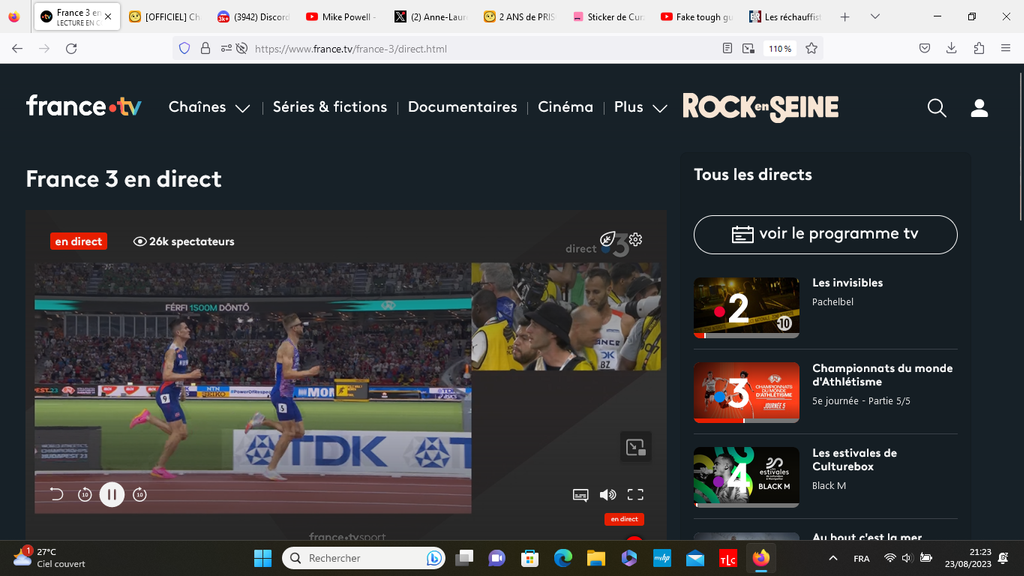This screenshot has width=1024, height=576.
Task: Open the Firefox application menu
Action: tap(1006, 48)
